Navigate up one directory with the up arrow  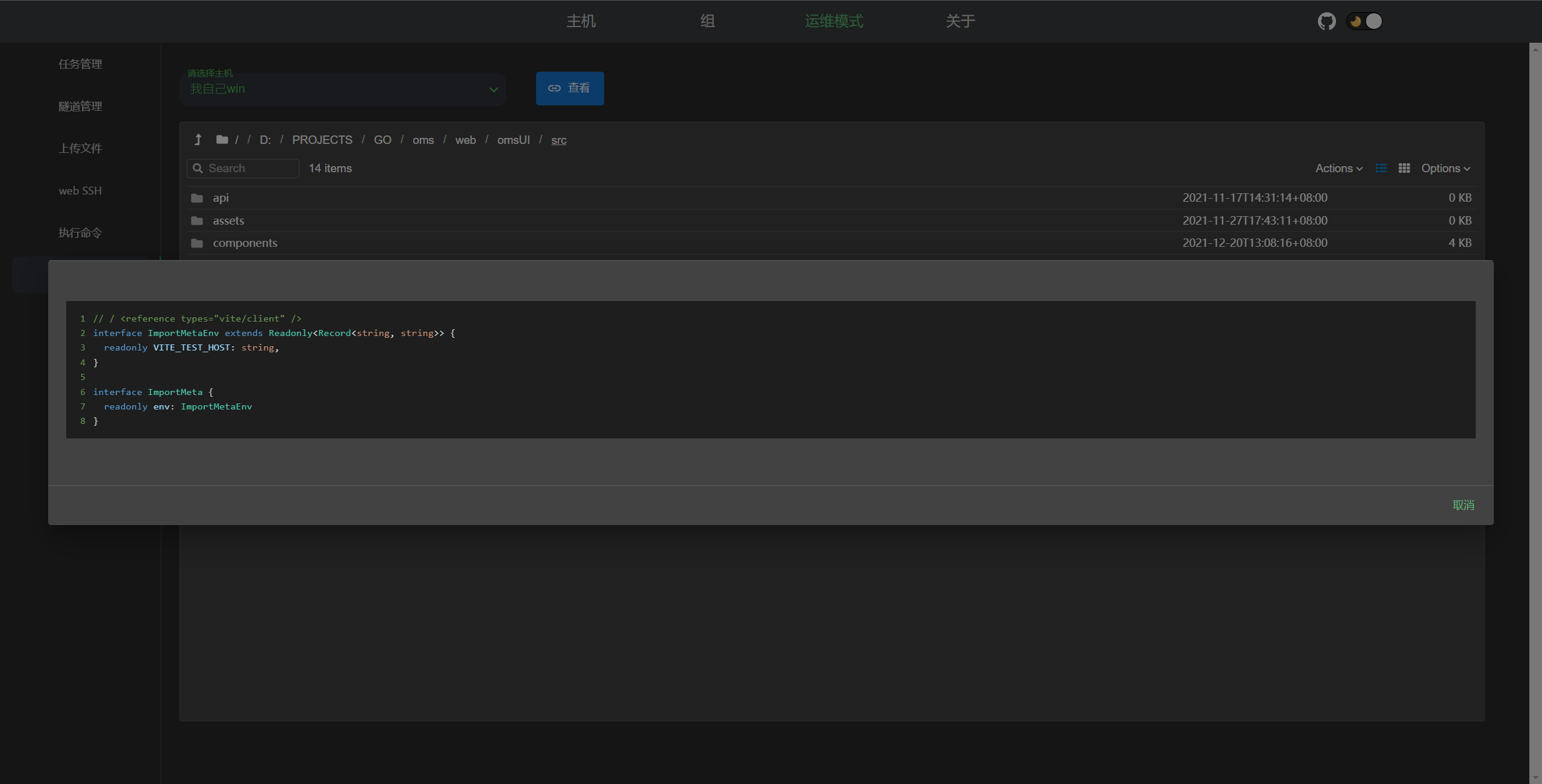(x=197, y=139)
